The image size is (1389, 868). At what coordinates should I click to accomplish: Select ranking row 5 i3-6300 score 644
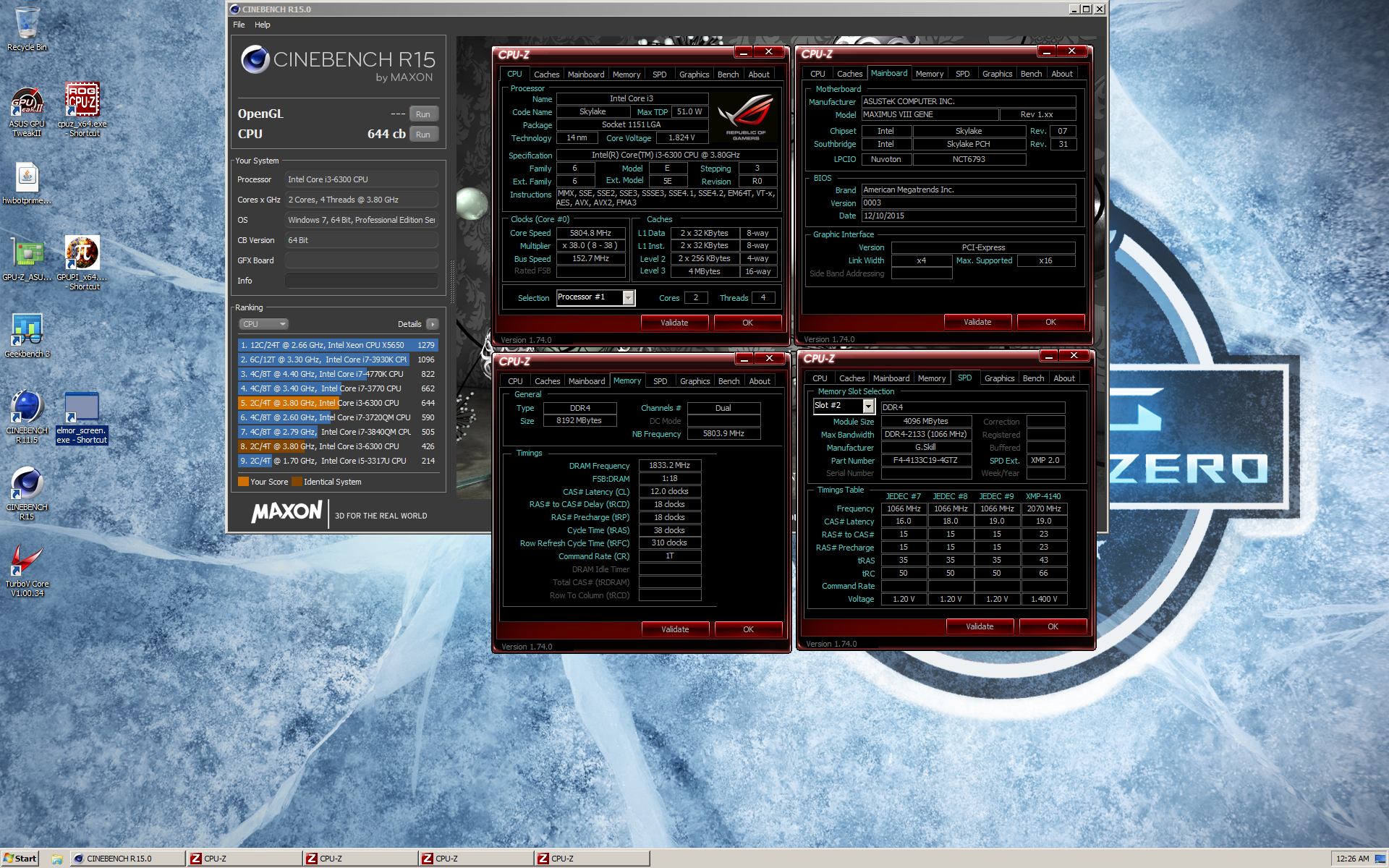click(x=338, y=403)
